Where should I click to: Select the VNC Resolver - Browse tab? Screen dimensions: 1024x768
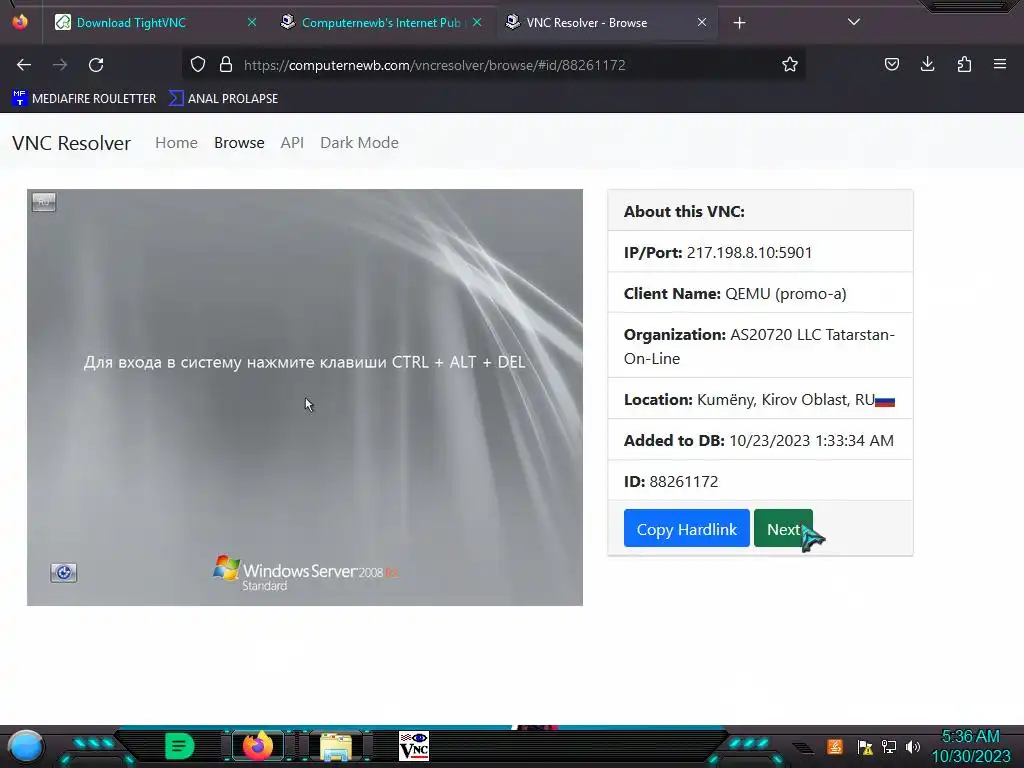pyautogui.click(x=607, y=23)
